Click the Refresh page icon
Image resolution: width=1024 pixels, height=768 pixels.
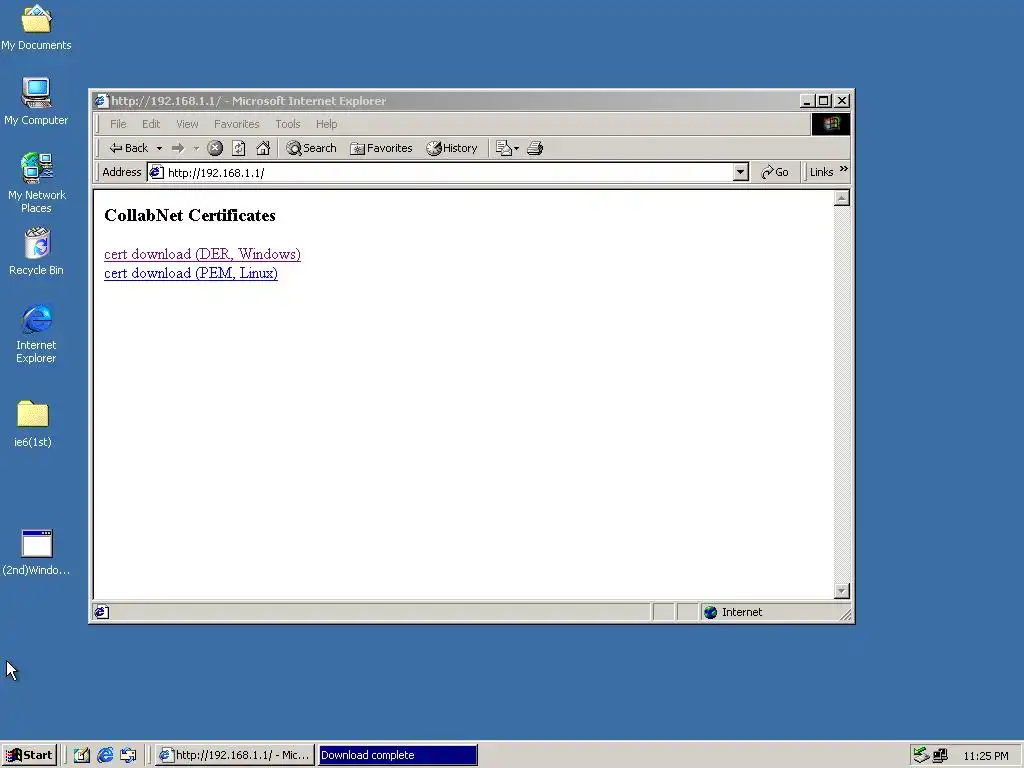tap(239, 148)
